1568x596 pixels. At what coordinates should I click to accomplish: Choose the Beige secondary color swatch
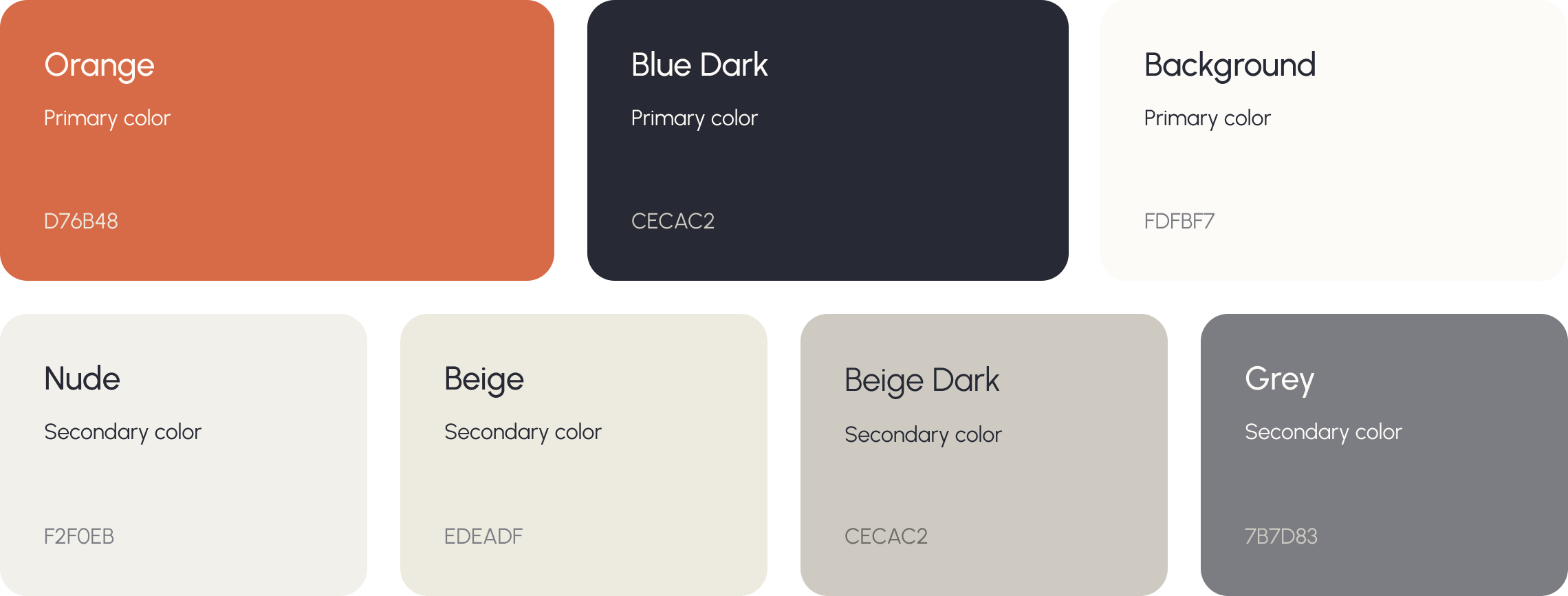[584, 455]
